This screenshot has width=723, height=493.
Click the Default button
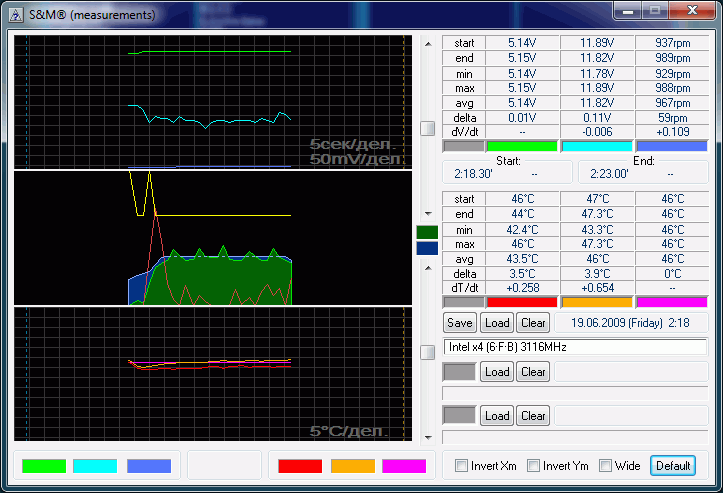pos(673,465)
